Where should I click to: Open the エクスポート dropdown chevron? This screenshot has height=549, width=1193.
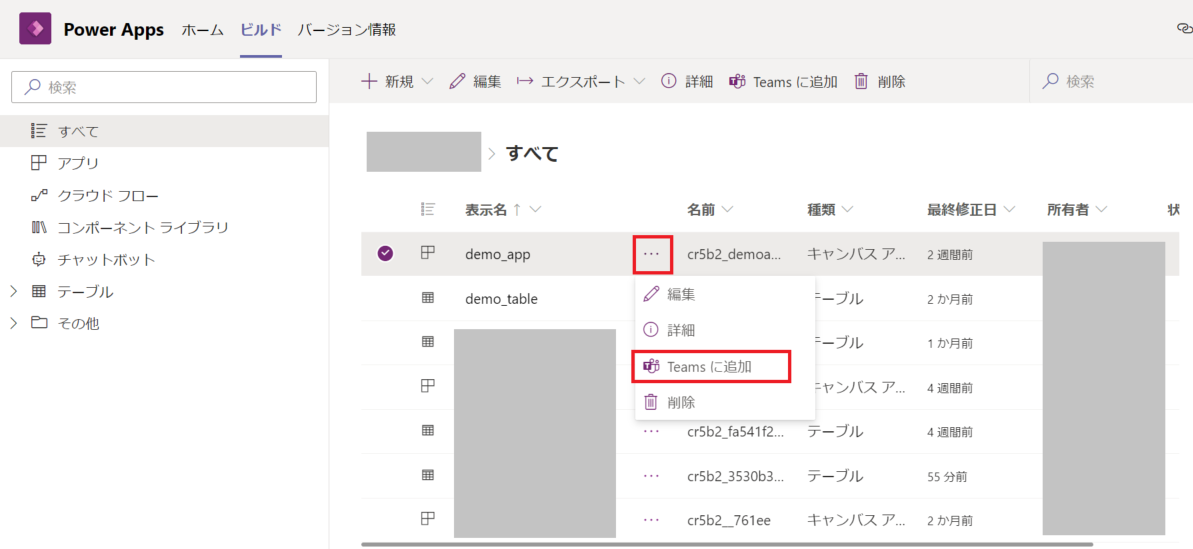(638, 81)
